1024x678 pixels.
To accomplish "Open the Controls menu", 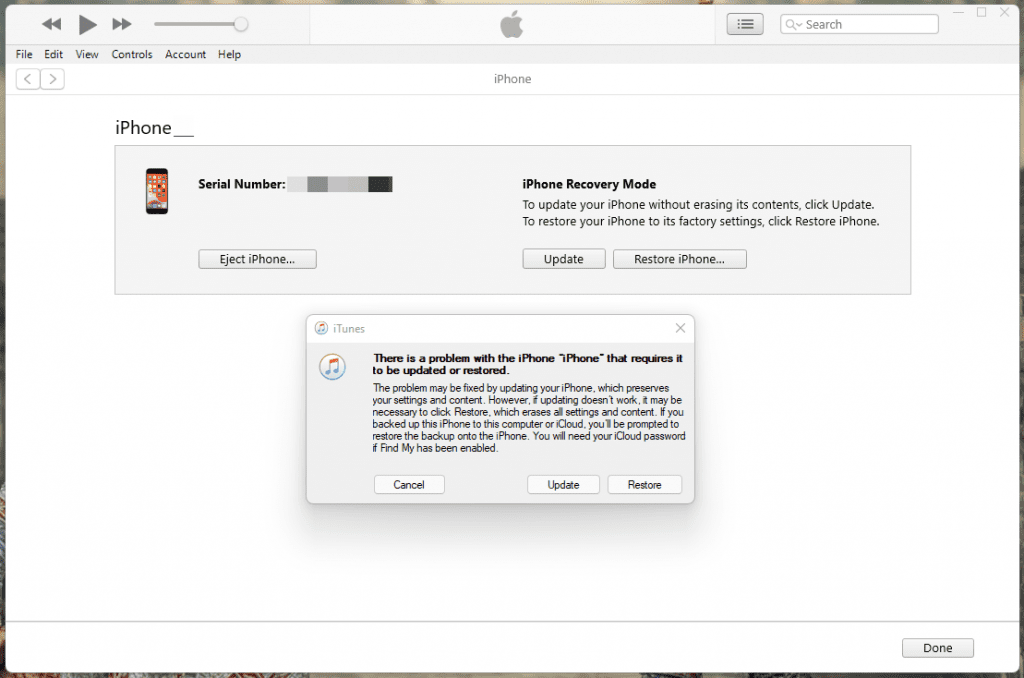I will pos(132,54).
